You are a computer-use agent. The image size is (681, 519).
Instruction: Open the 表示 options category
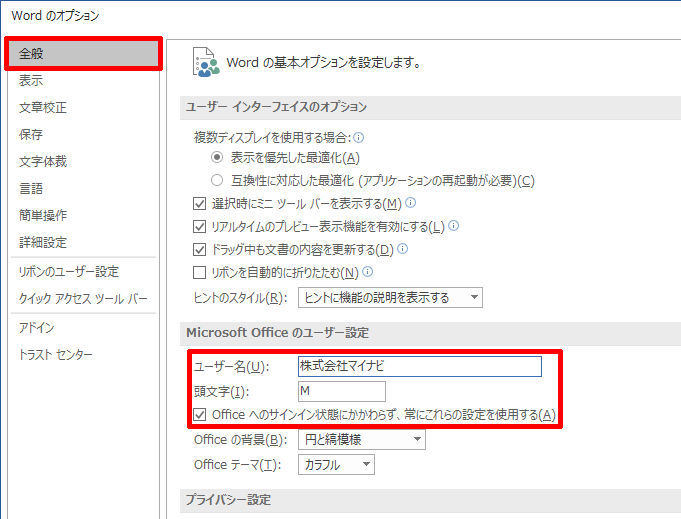coord(31,81)
